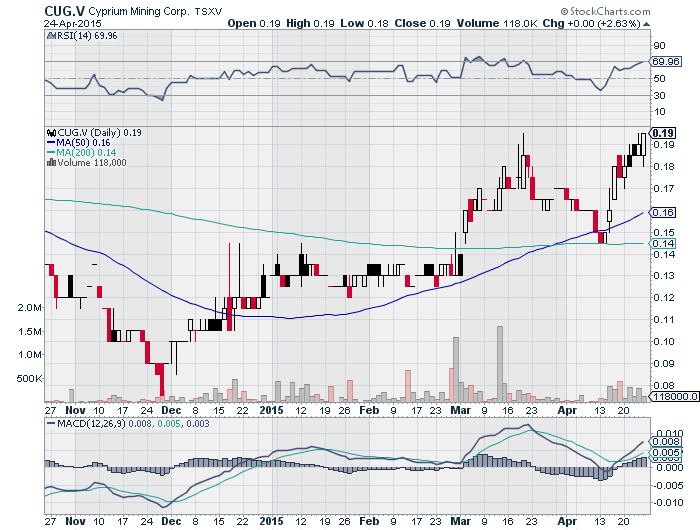Click the 0.19 current price tag on right axis
700x530 pixels.
pyautogui.click(x=662, y=132)
